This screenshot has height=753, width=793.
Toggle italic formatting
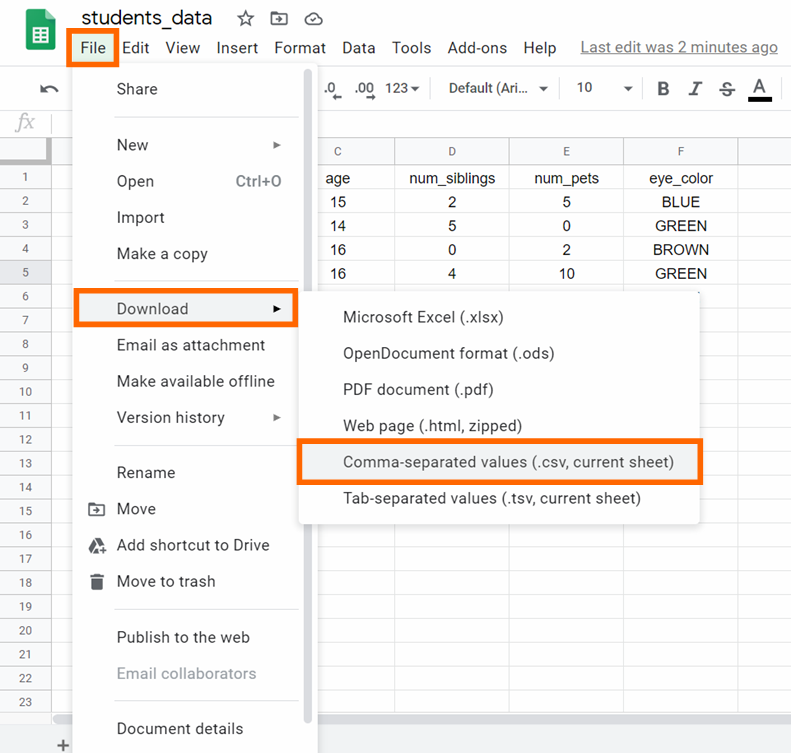point(695,88)
